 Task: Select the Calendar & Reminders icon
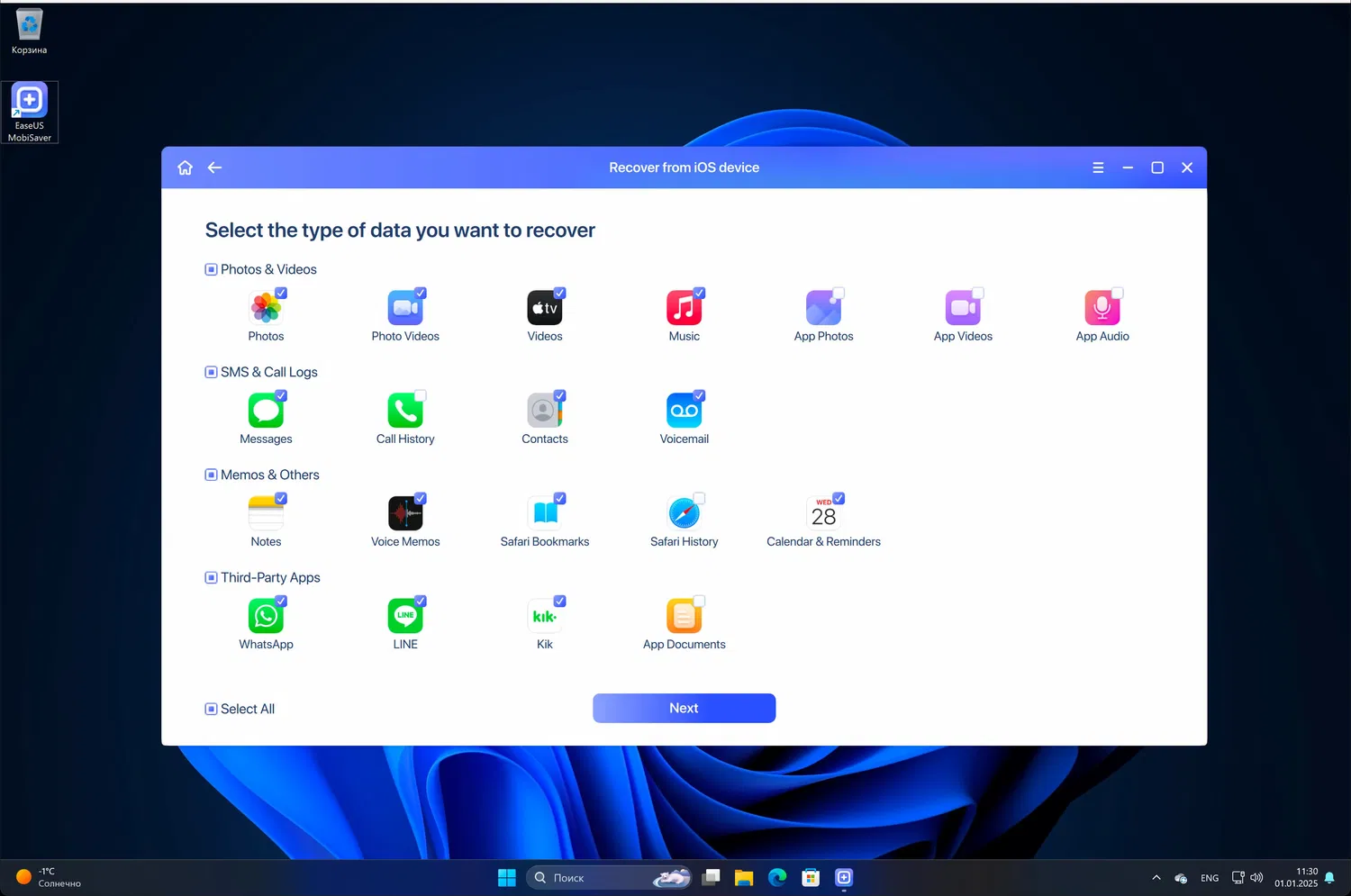pyautogui.click(x=823, y=513)
